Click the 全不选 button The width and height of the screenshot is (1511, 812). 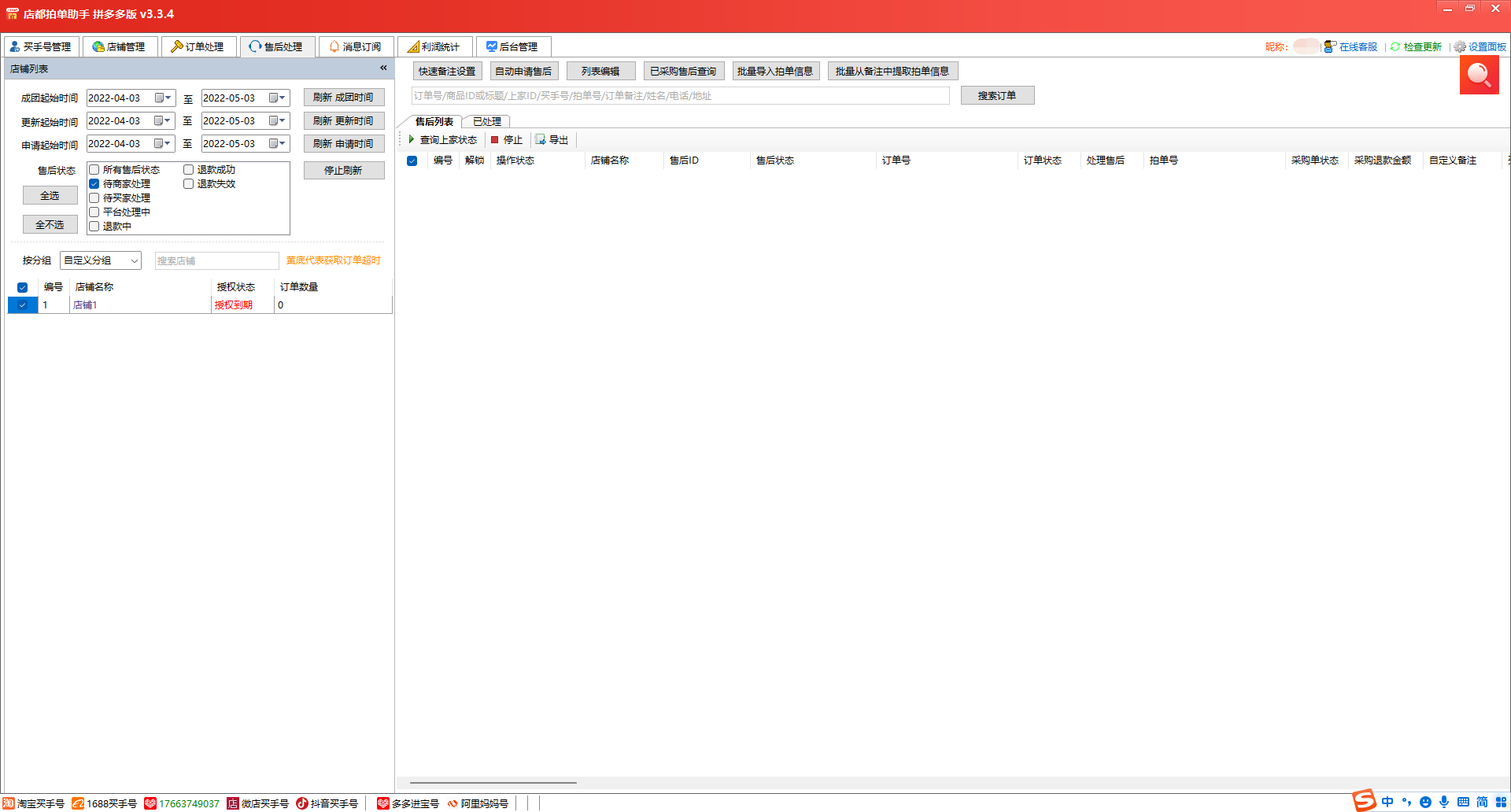(x=50, y=224)
